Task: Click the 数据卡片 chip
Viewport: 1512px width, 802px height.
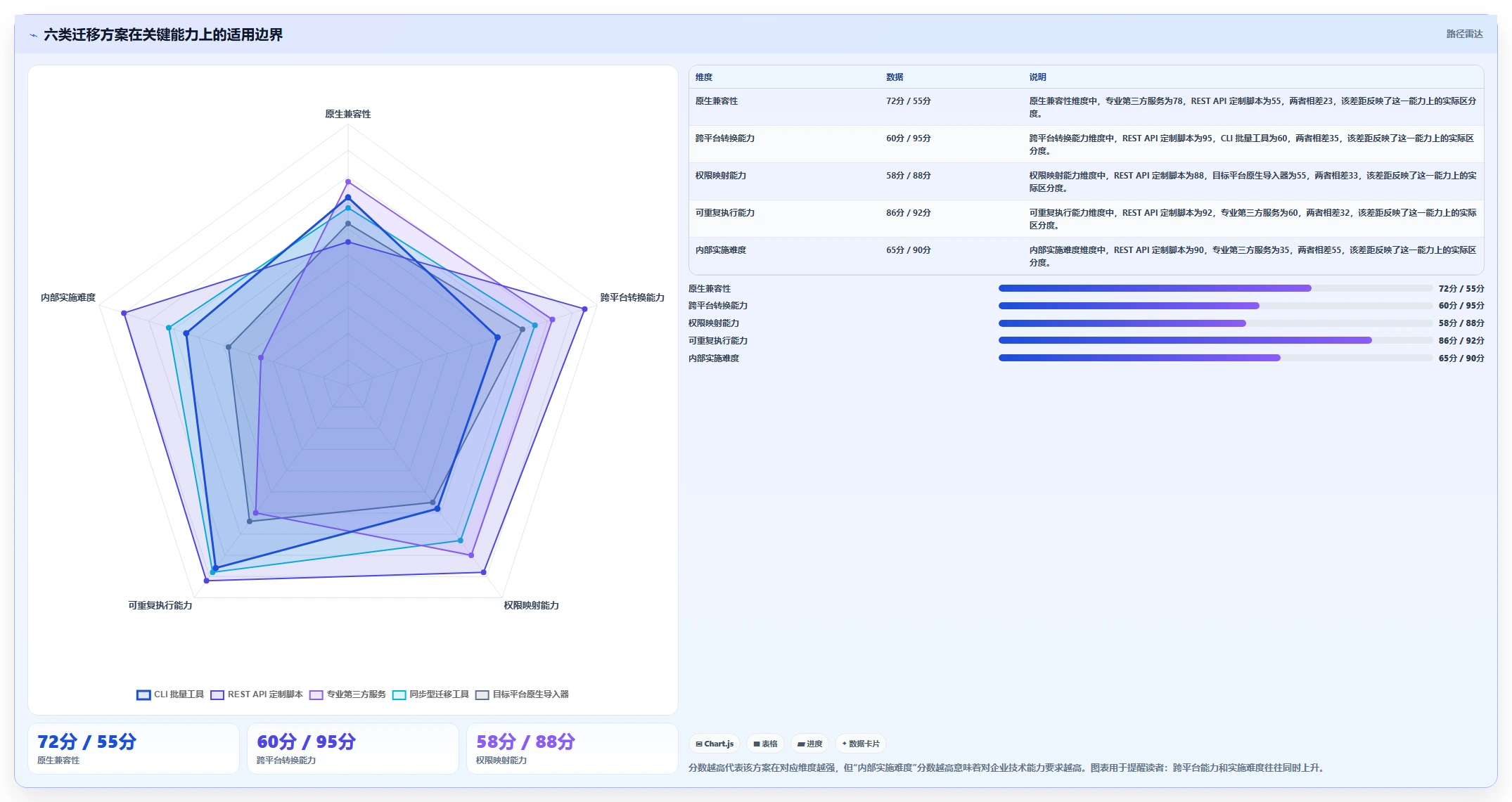Action: pyautogui.click(x=860, y=744)
